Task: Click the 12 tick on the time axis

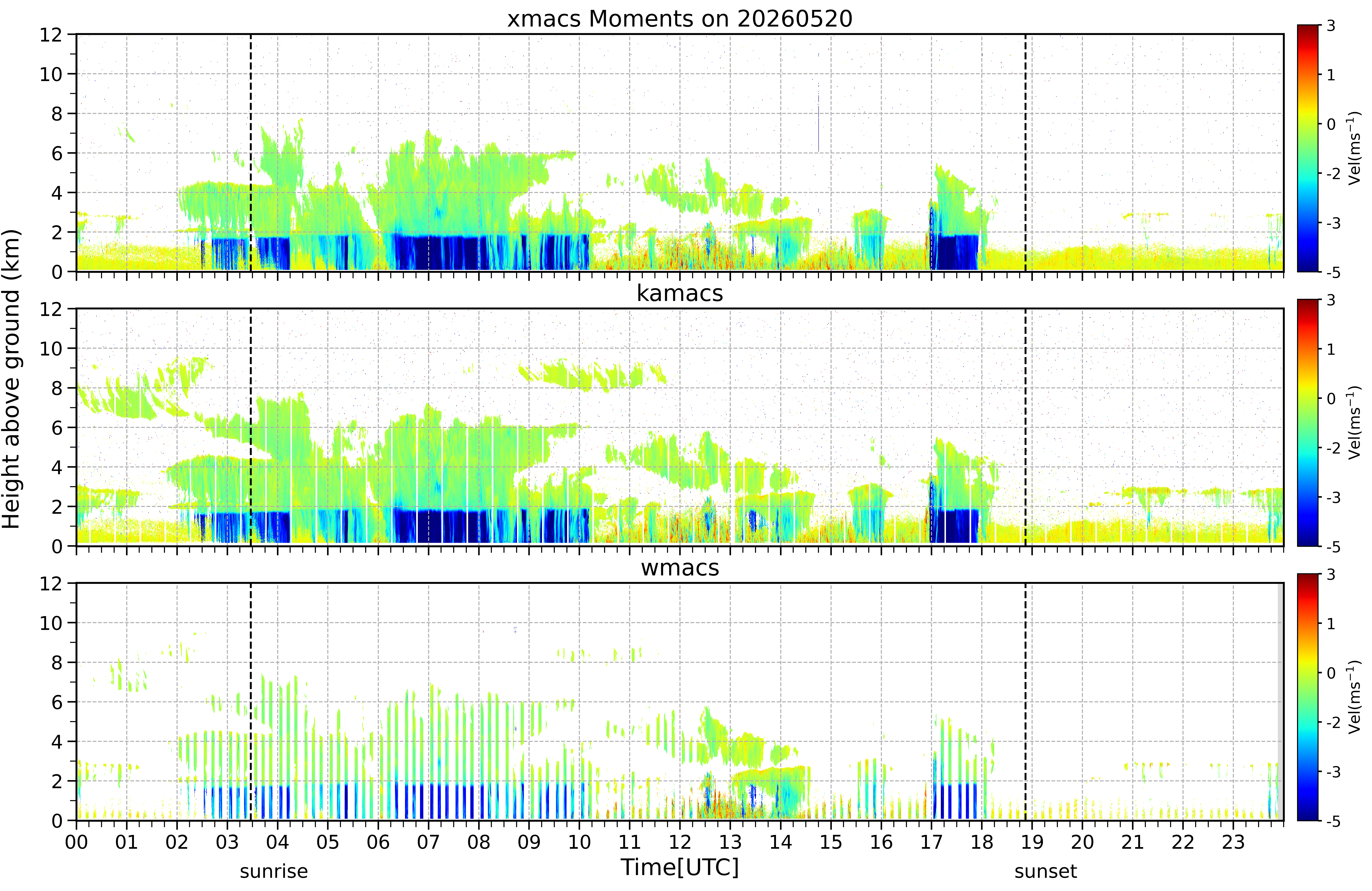Action: [x=680, y=842]
